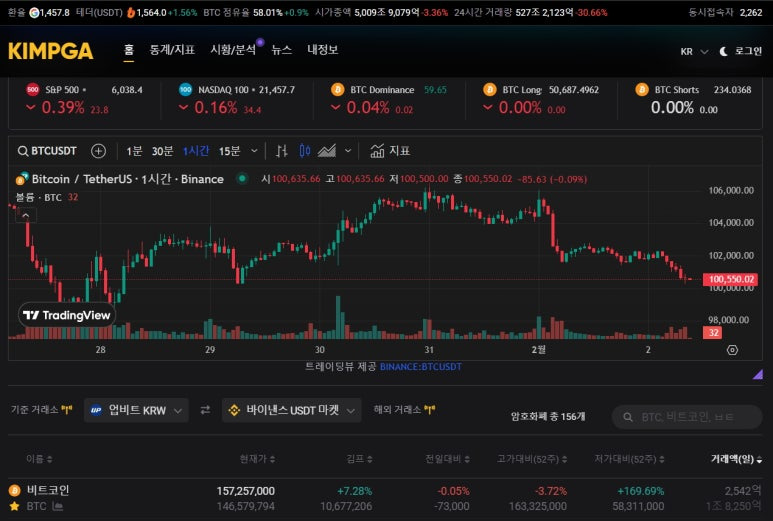Toggle the 비트코인 favorite star
Screen dimensions: 773x521
coord(14,506)
